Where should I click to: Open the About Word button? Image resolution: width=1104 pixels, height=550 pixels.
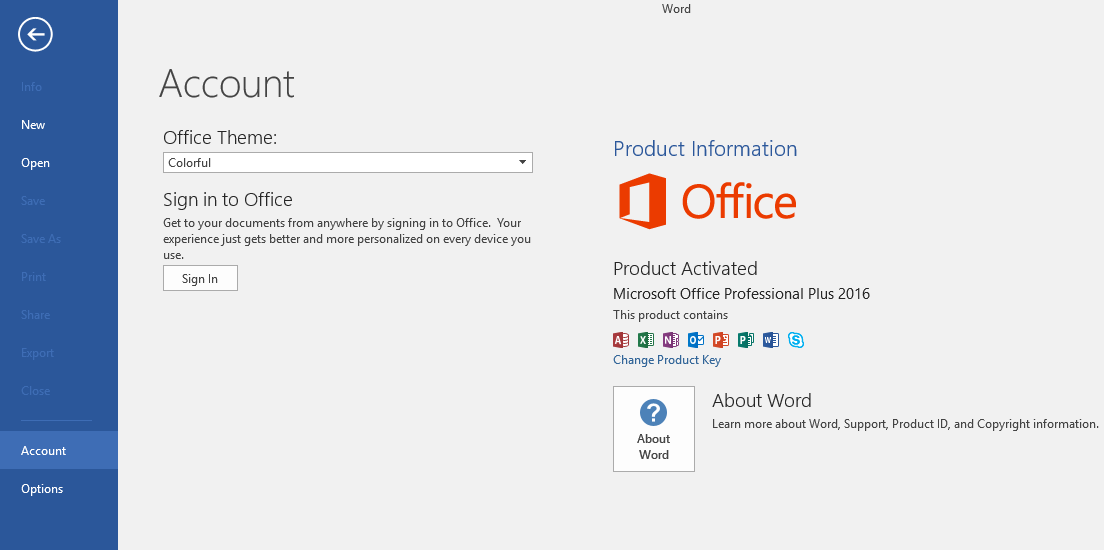(654, 429)
